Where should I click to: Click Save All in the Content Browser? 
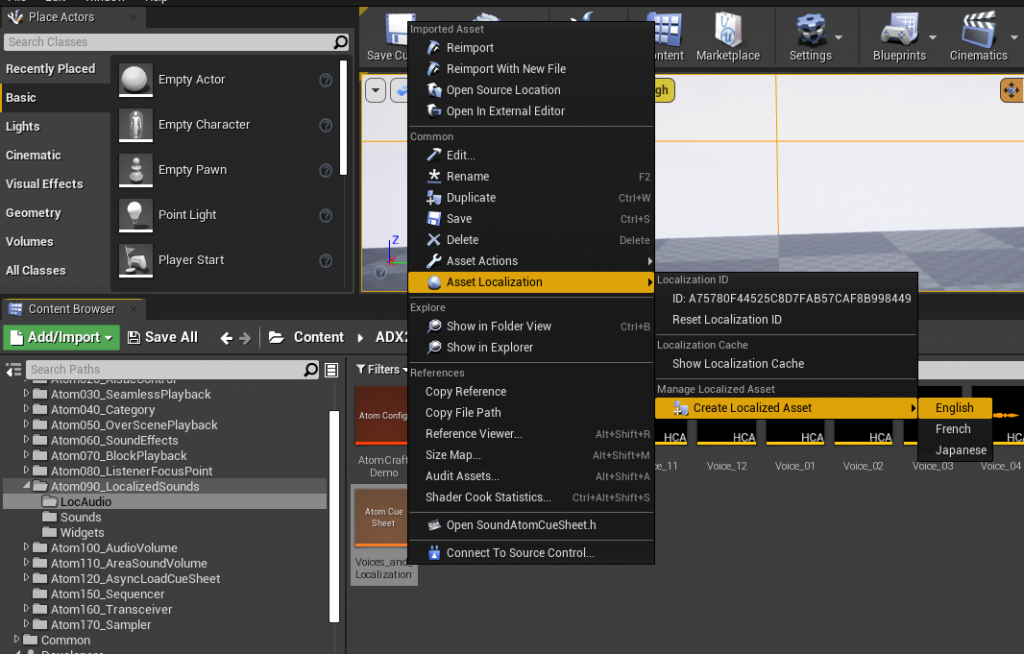point(162,337)
